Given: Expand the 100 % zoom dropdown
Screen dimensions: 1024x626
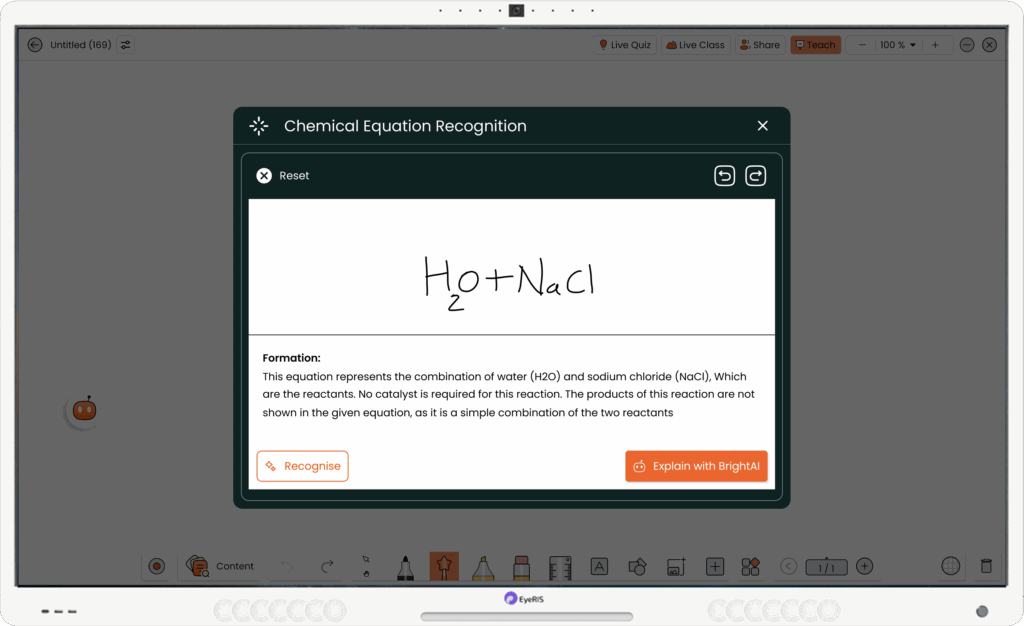Looking at the screenshot, I should tap(897, 45).
